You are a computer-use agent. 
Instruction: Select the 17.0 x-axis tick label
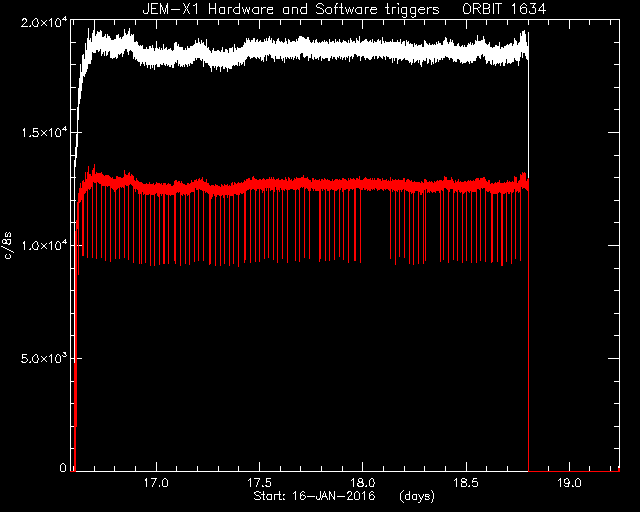click(156, 483)
